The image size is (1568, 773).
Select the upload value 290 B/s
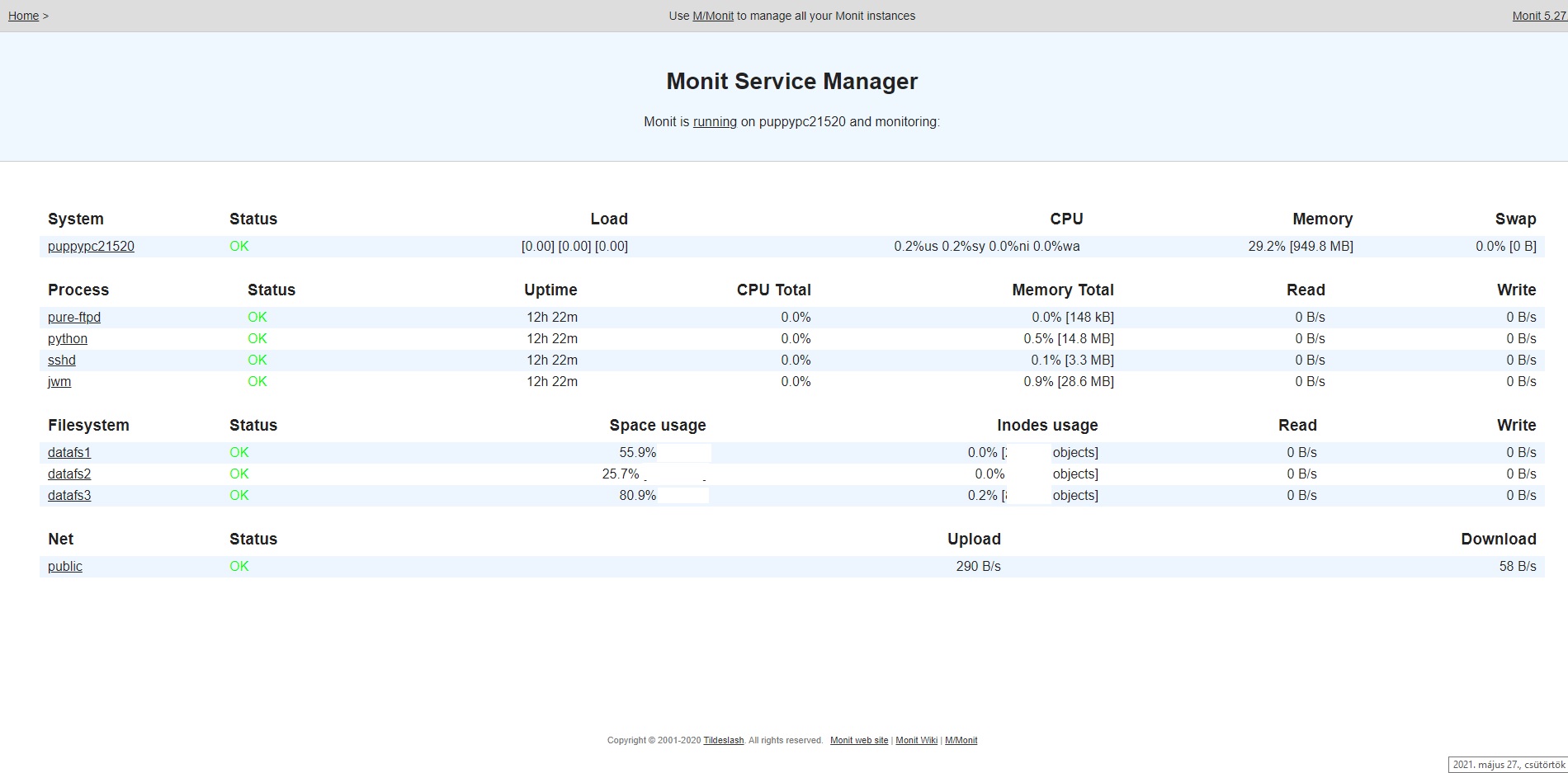pyautogui.click(x=978, y=566)
